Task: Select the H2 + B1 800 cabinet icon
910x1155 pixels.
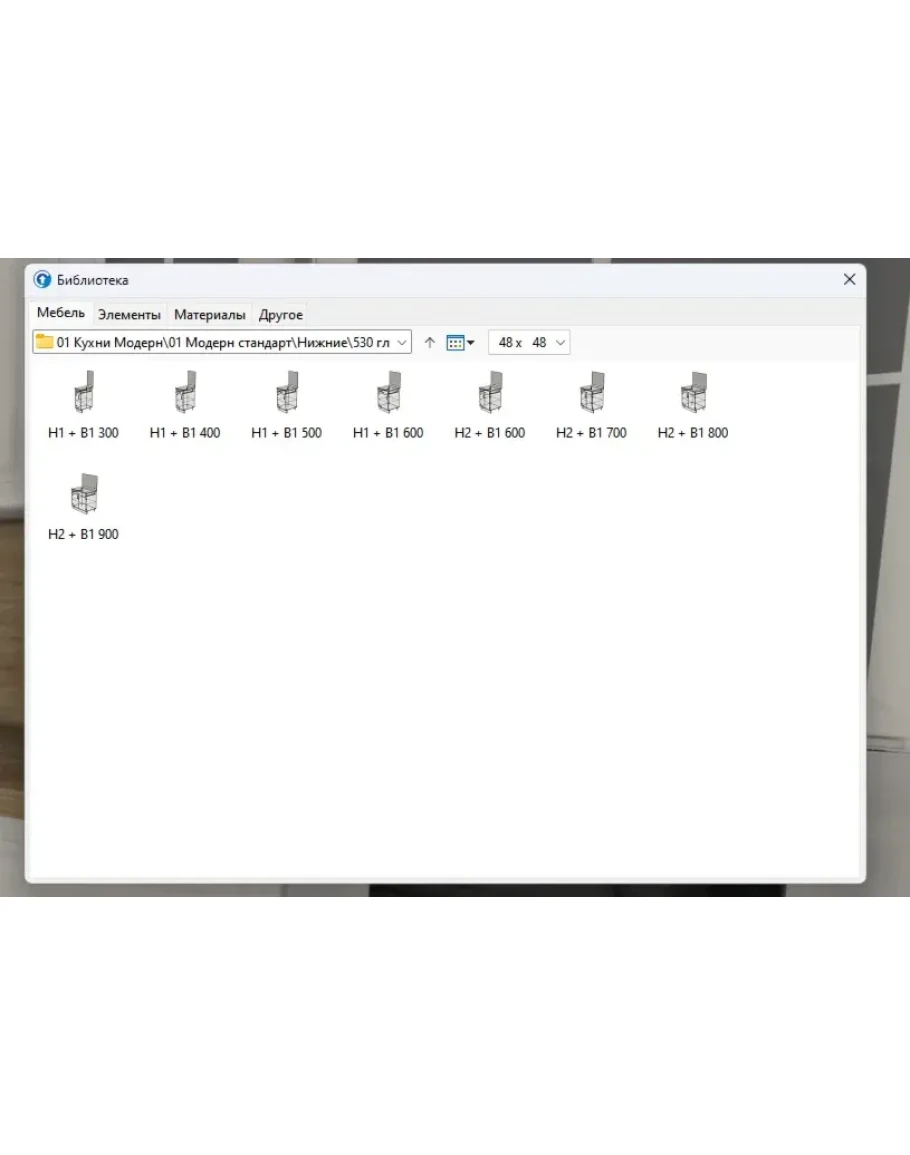Action: click(x=693, y=393)
